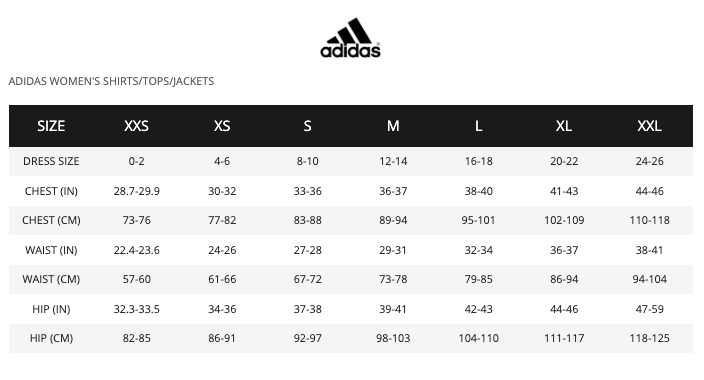Click the S size header

tap(308, 126)
